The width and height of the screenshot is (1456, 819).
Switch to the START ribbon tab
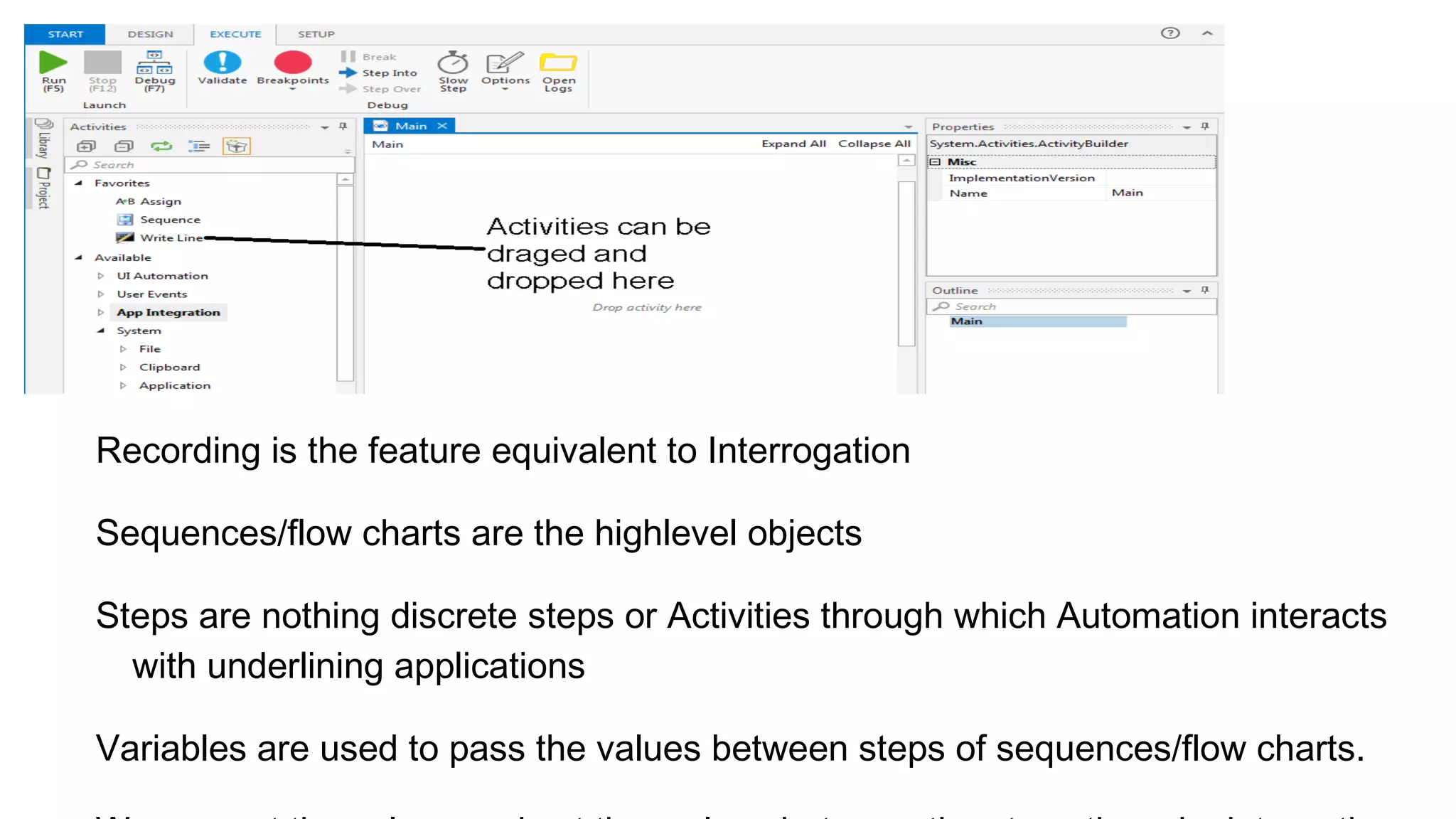click(65, 34)
